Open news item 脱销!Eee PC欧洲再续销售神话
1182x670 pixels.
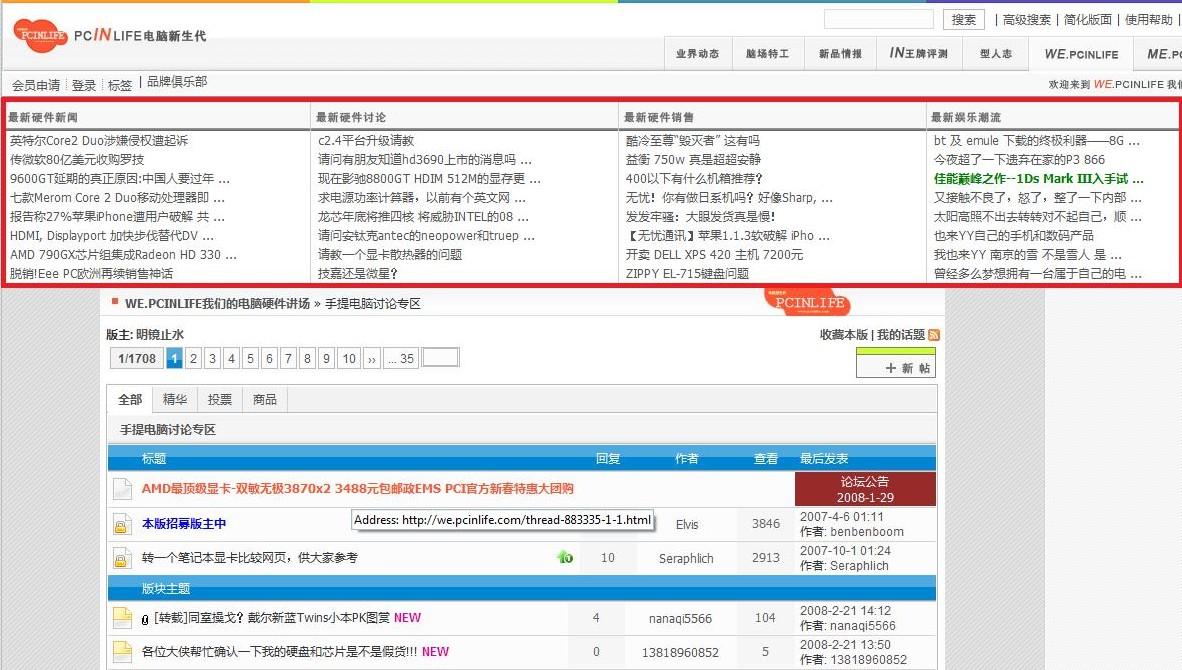click(x=91, y=274)
